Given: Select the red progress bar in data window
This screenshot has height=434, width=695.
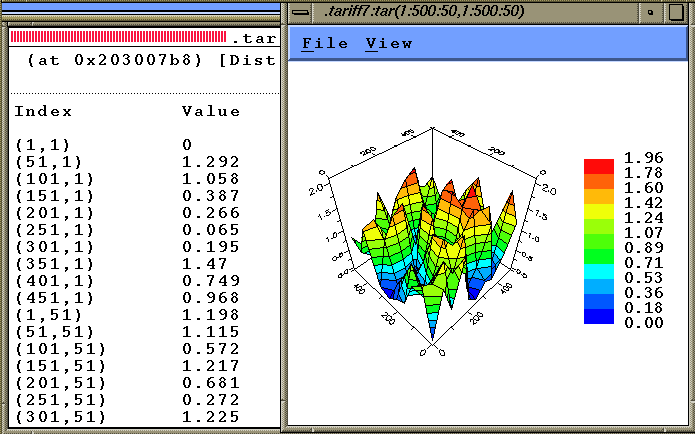Looking at the screenshot, I should click(x=118, y=37).
